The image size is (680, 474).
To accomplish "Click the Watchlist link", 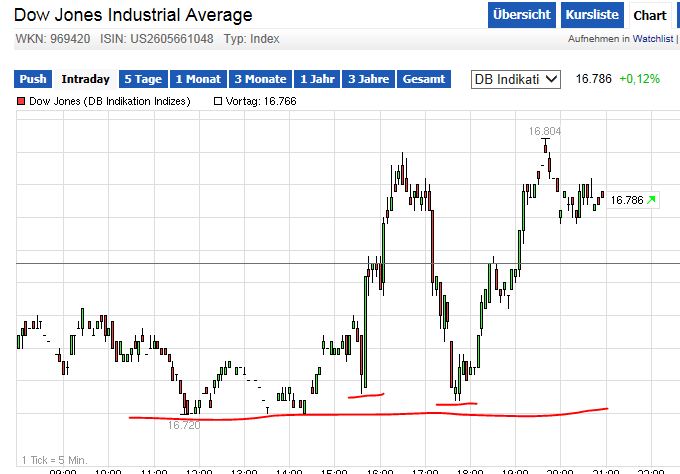I will 654,39.
